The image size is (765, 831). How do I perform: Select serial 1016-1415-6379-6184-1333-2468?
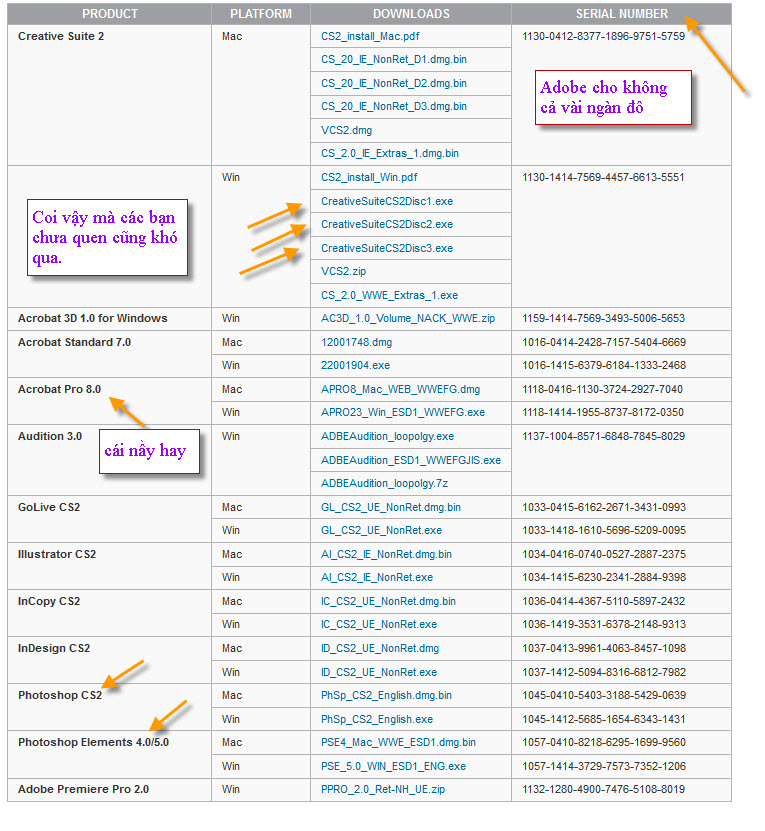pyautogui.click(x=604, y=366)
